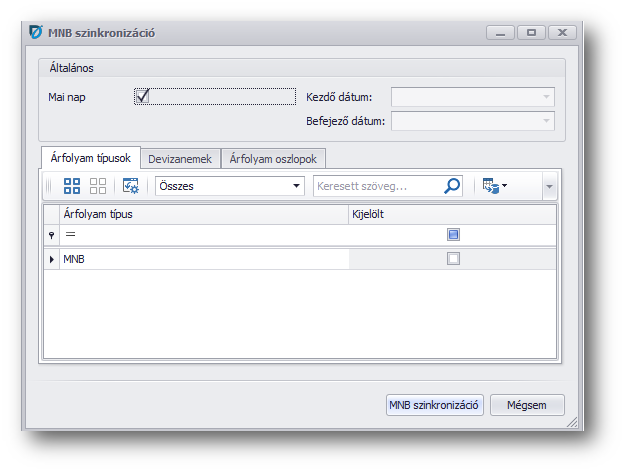Click the MNB row indicator arrow
The width and height of the screenshot is (626, 473).
(52, 259)
